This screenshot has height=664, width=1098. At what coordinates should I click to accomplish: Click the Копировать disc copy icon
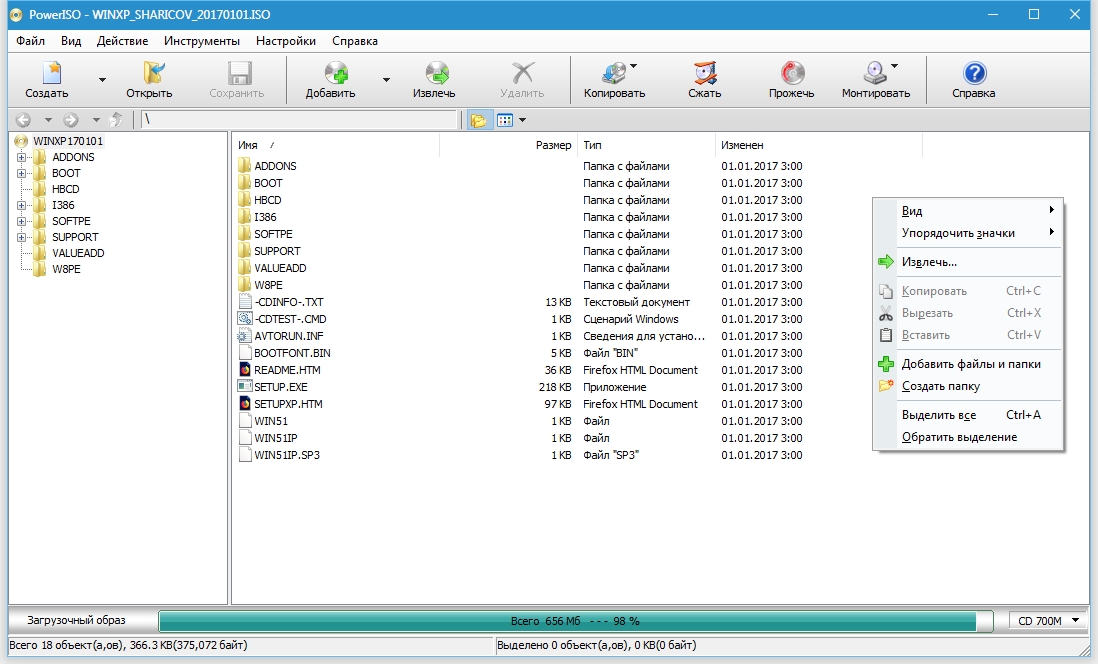[613, 75]
